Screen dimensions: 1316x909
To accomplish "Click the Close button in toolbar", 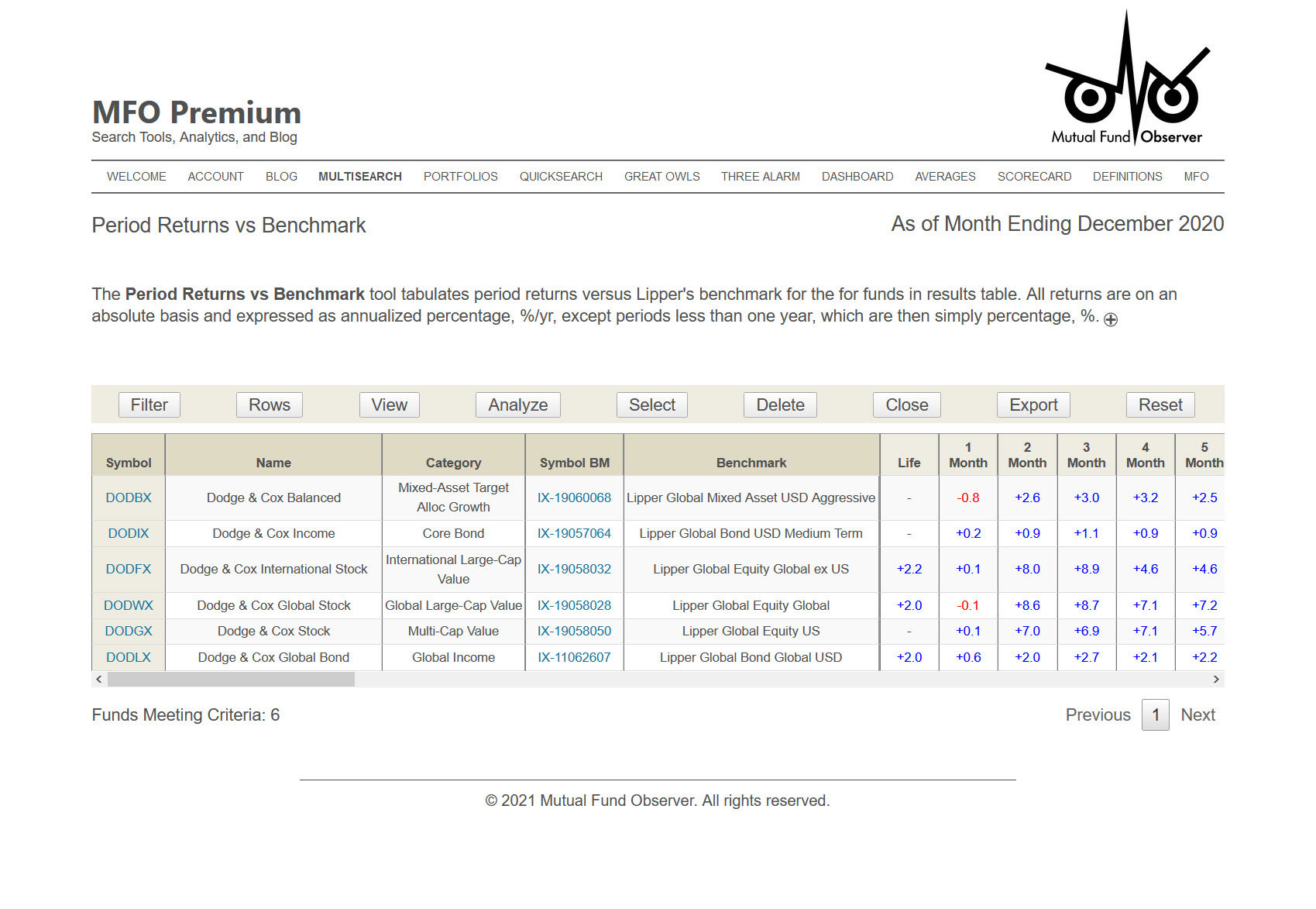I will click(x=907, y=405).
